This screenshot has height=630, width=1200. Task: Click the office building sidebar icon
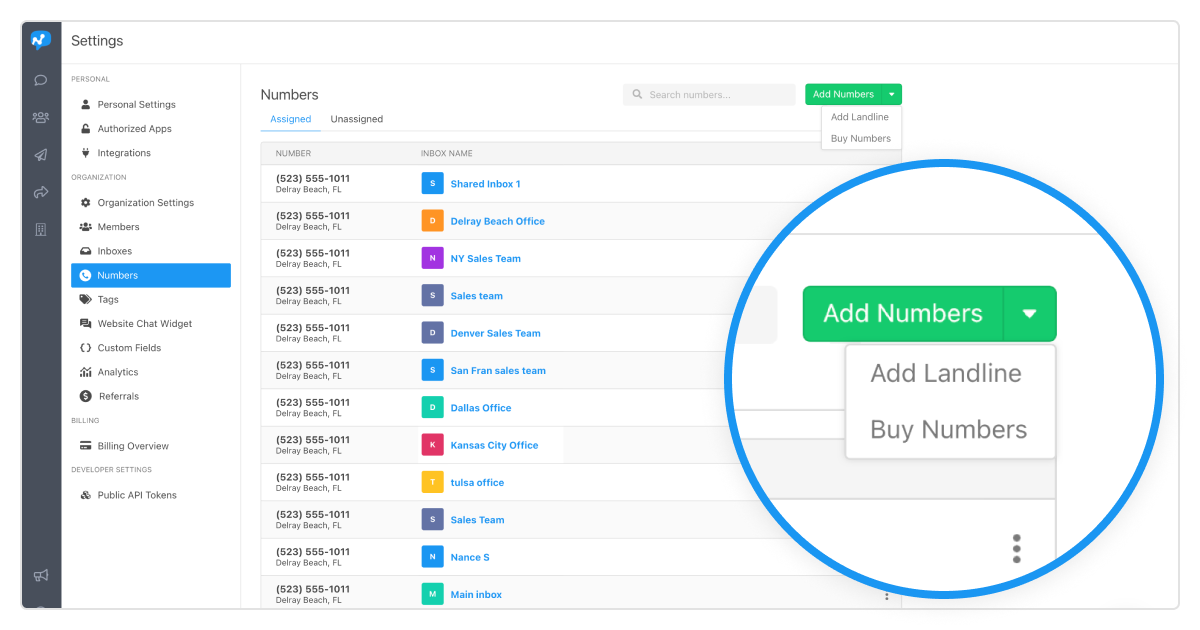[x=41, y=230]
